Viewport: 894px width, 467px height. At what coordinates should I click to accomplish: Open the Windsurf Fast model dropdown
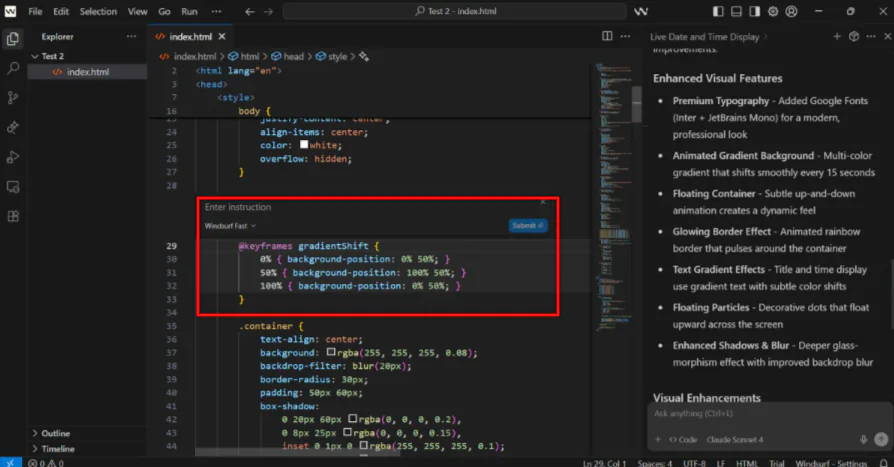[x=230, y=226]
